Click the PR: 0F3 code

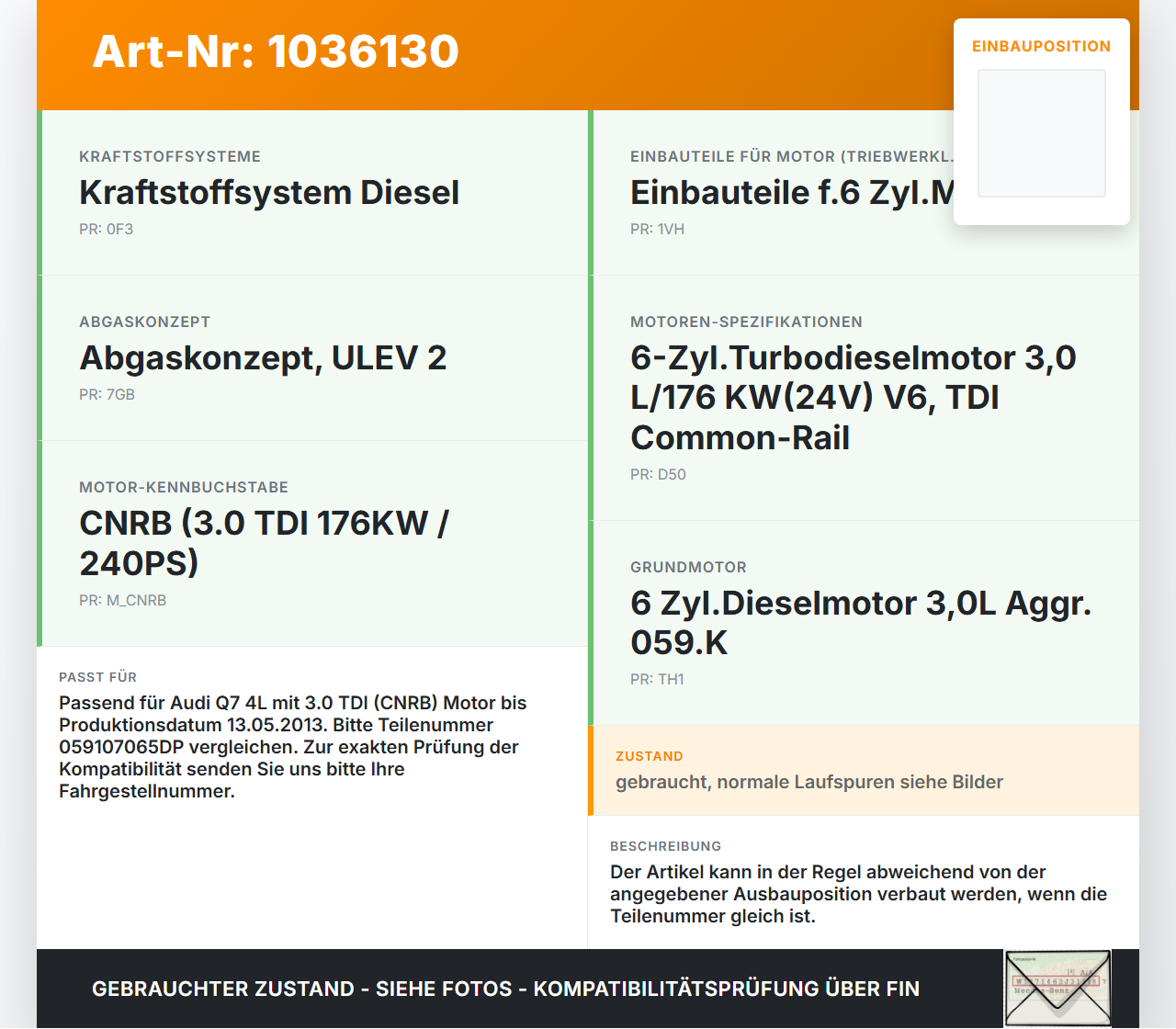pos(107,229)
